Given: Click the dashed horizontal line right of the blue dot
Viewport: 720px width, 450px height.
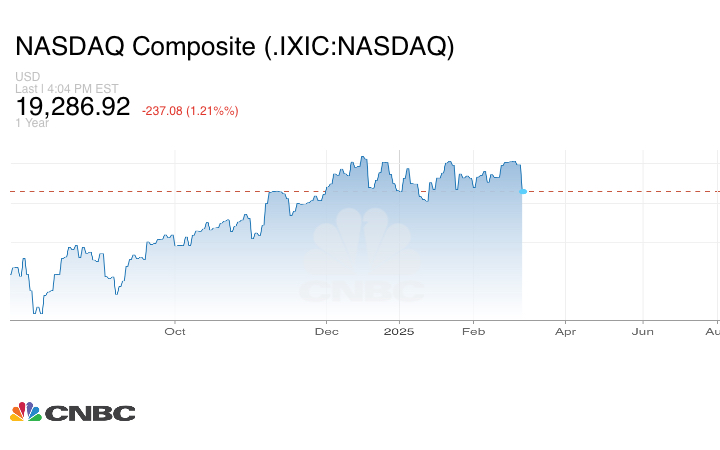Looking at the screenshot, I should click(620, 191).
